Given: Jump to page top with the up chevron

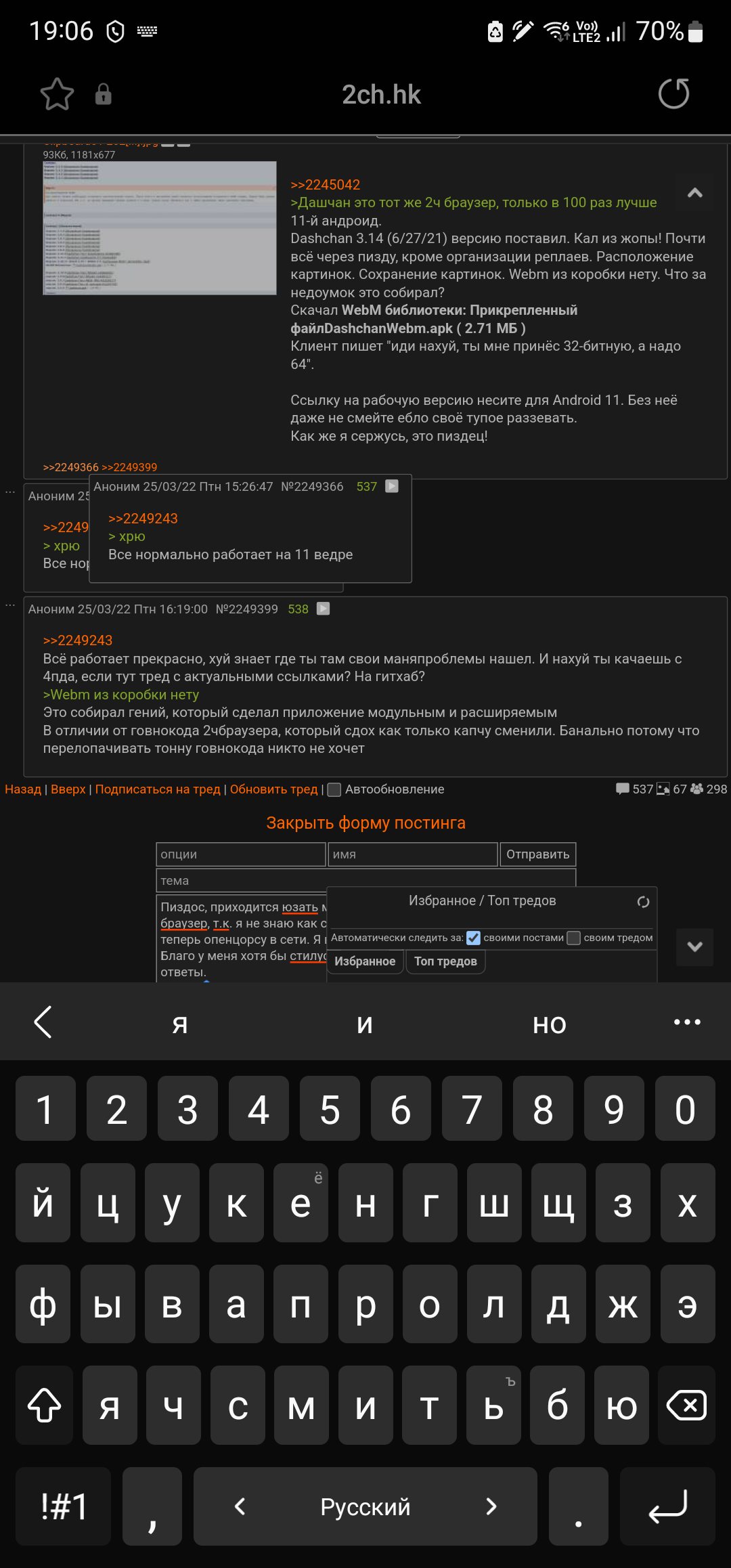Looking at the screenshot, I should point(694,193).
